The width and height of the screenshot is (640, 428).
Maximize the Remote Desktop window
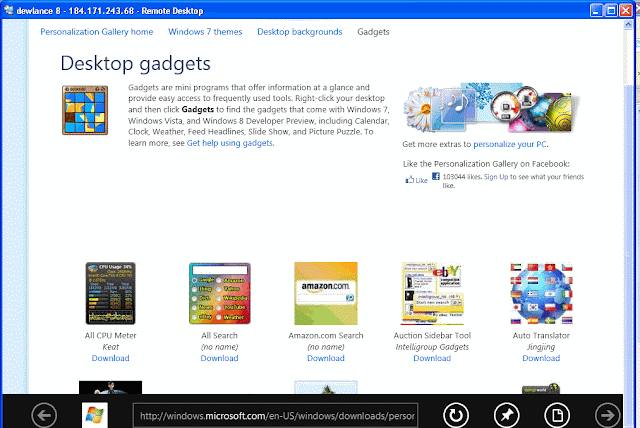pyautogui.click(x=611, y=10)
